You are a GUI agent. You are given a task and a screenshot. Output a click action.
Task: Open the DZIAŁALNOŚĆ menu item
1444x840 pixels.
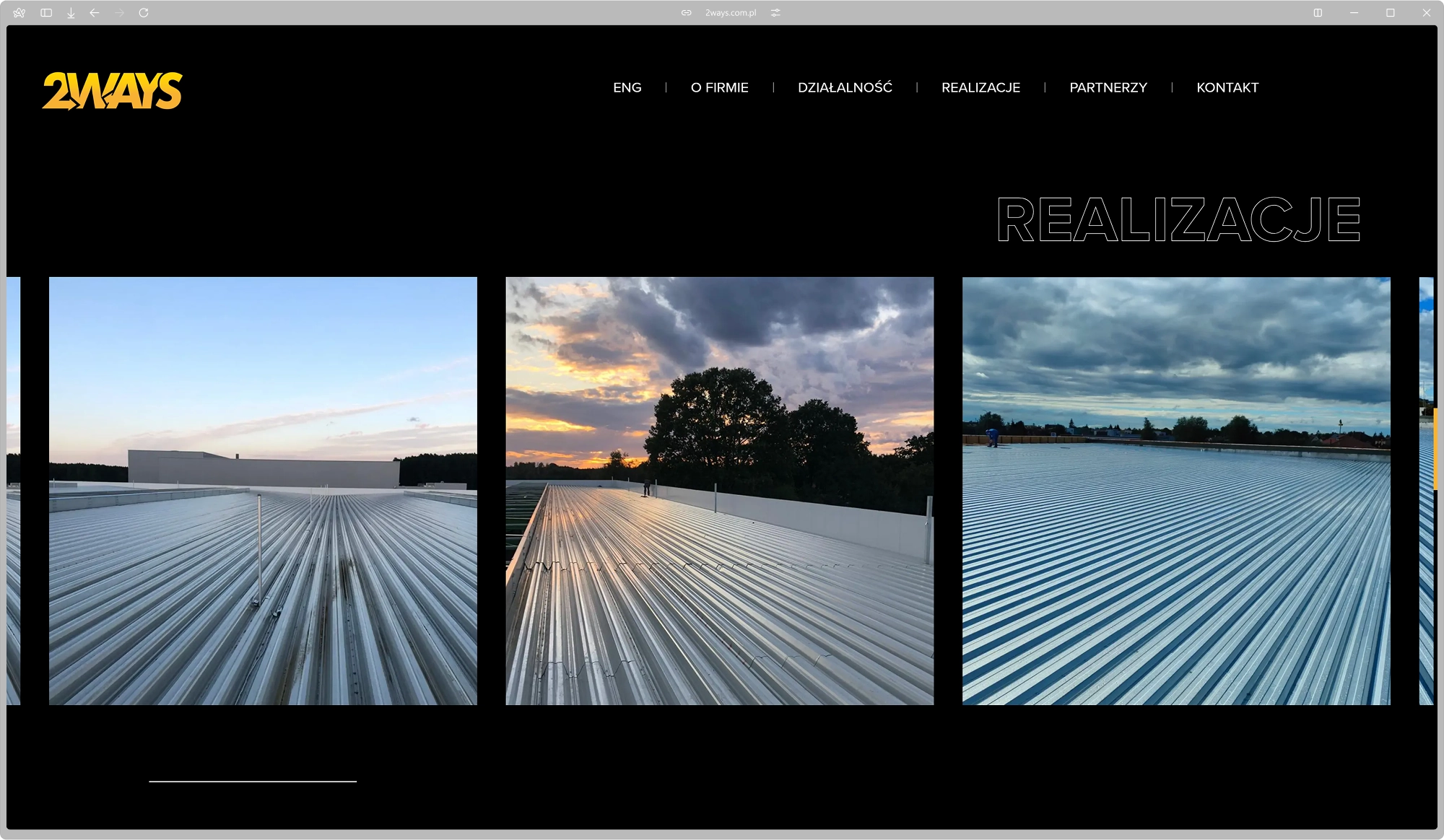pos(845,87)
